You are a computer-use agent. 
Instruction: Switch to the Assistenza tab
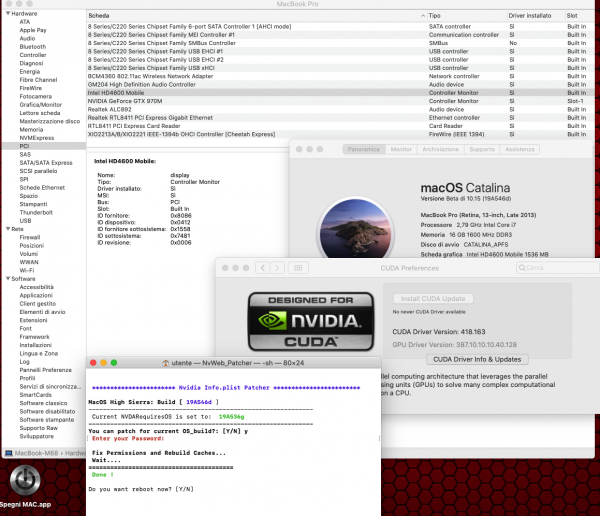[x=520, y=149]
